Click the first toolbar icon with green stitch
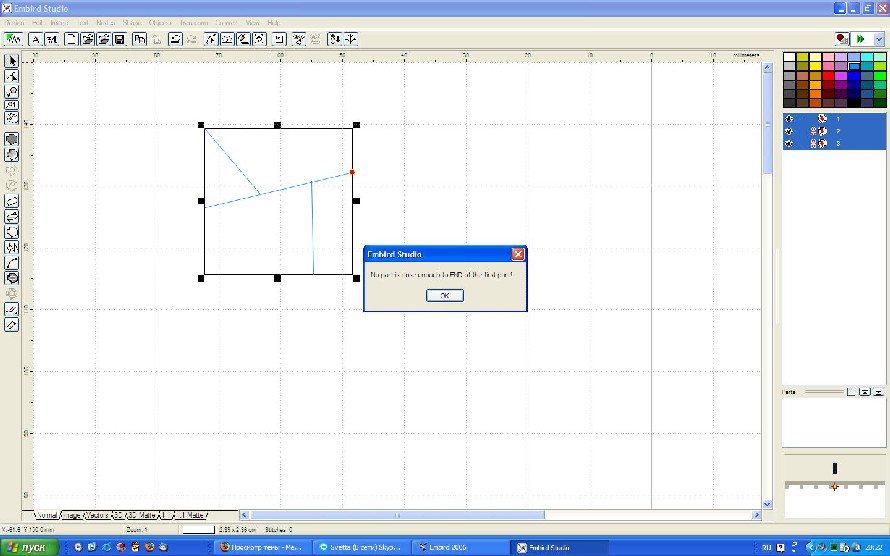 click(x=12, y=39)
